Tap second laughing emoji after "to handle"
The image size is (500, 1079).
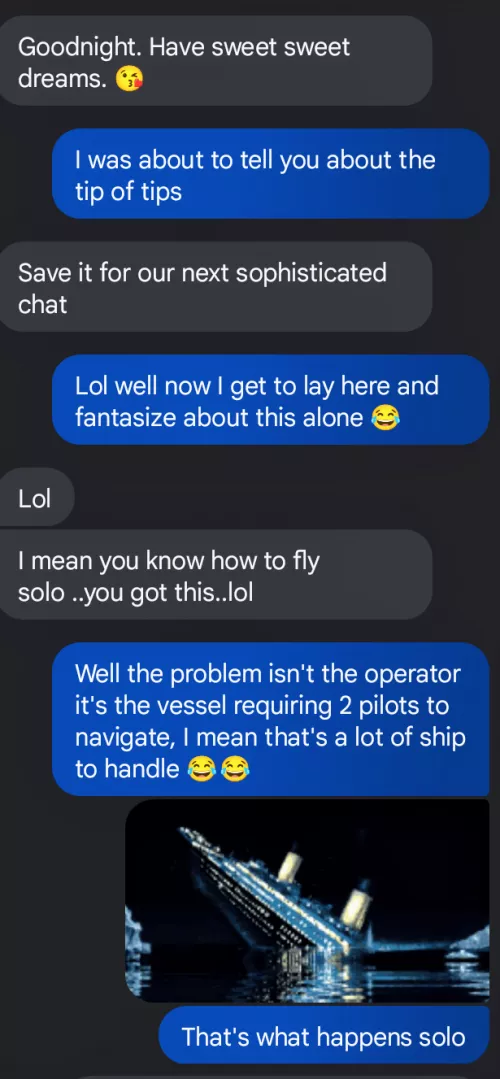[x=235, y=769]
